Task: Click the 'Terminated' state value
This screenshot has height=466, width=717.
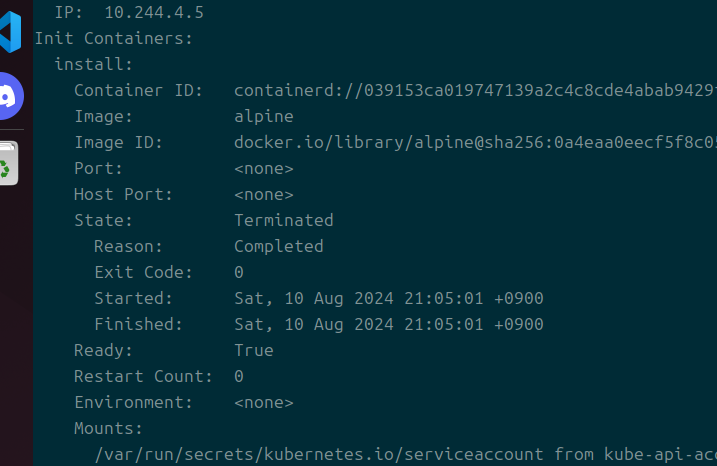Action: point(283,220)
